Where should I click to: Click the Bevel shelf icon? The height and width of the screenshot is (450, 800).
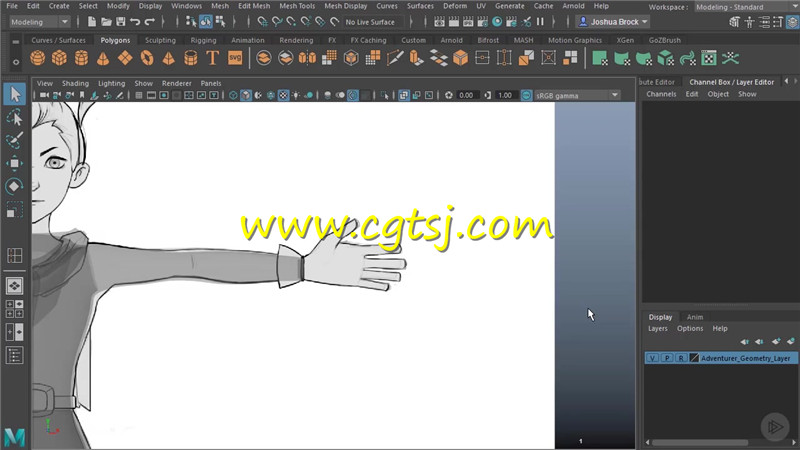[x=460, y=58]
